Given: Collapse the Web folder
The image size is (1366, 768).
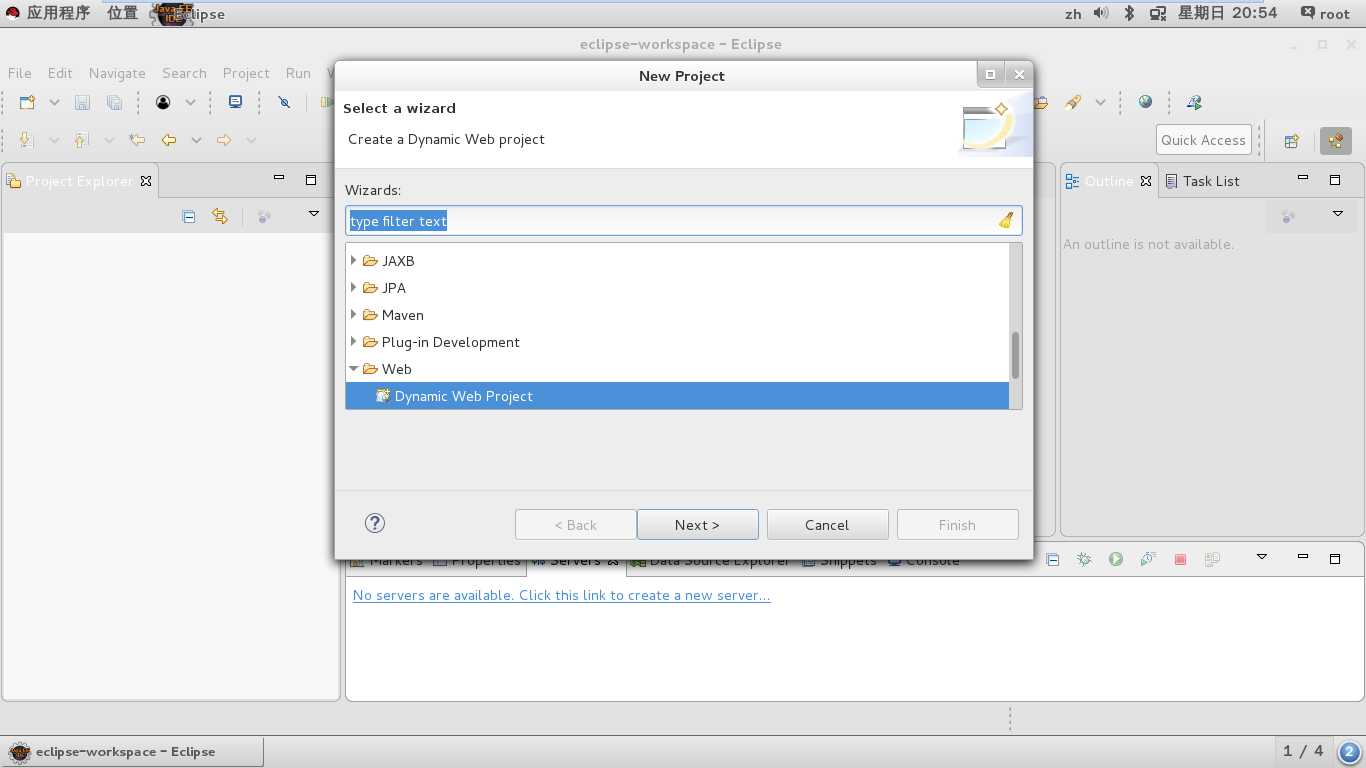Looking at the screenshot, I should point(353,369).
